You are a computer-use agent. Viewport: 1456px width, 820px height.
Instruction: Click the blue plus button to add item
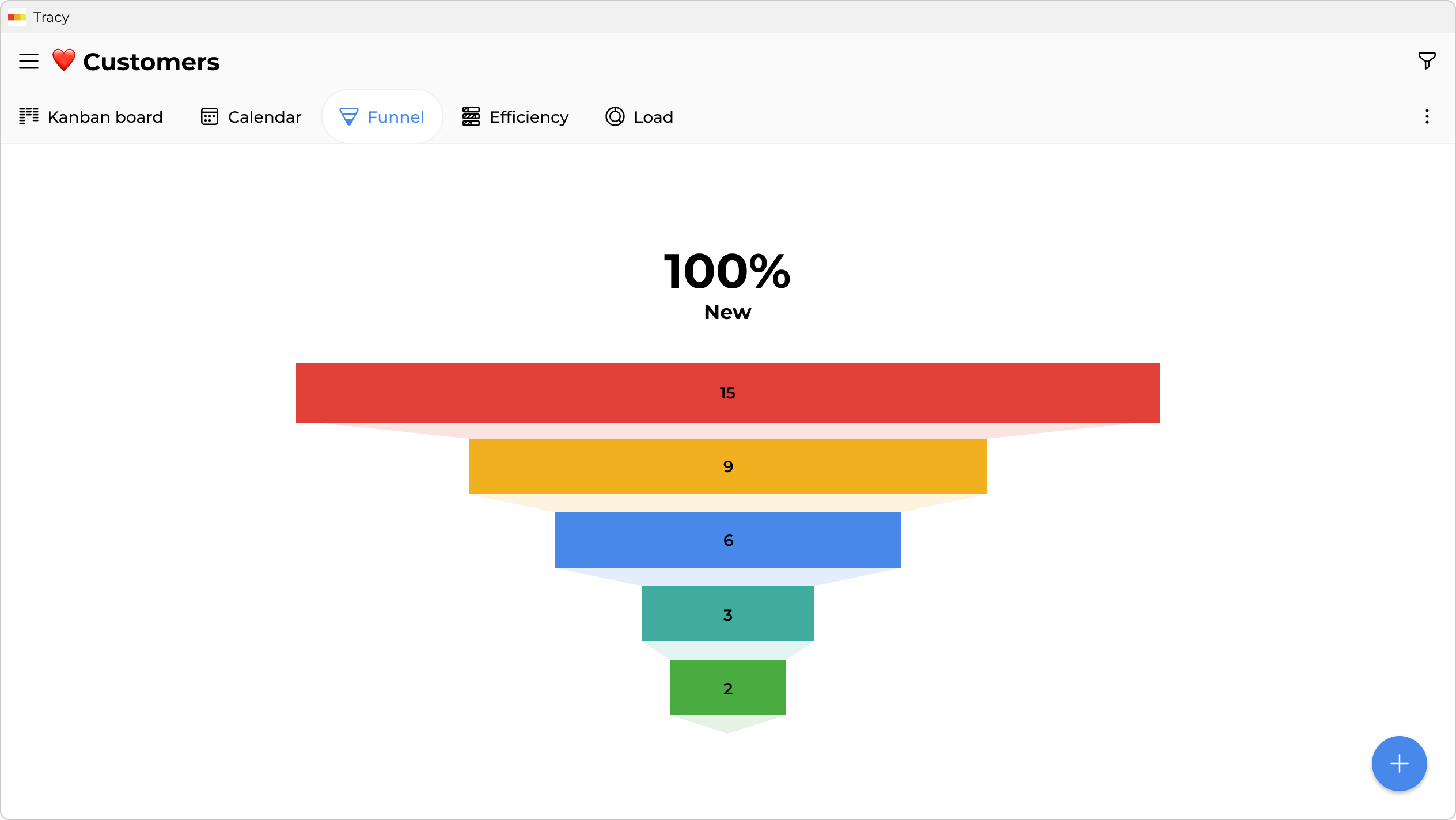coord(1399,763)
